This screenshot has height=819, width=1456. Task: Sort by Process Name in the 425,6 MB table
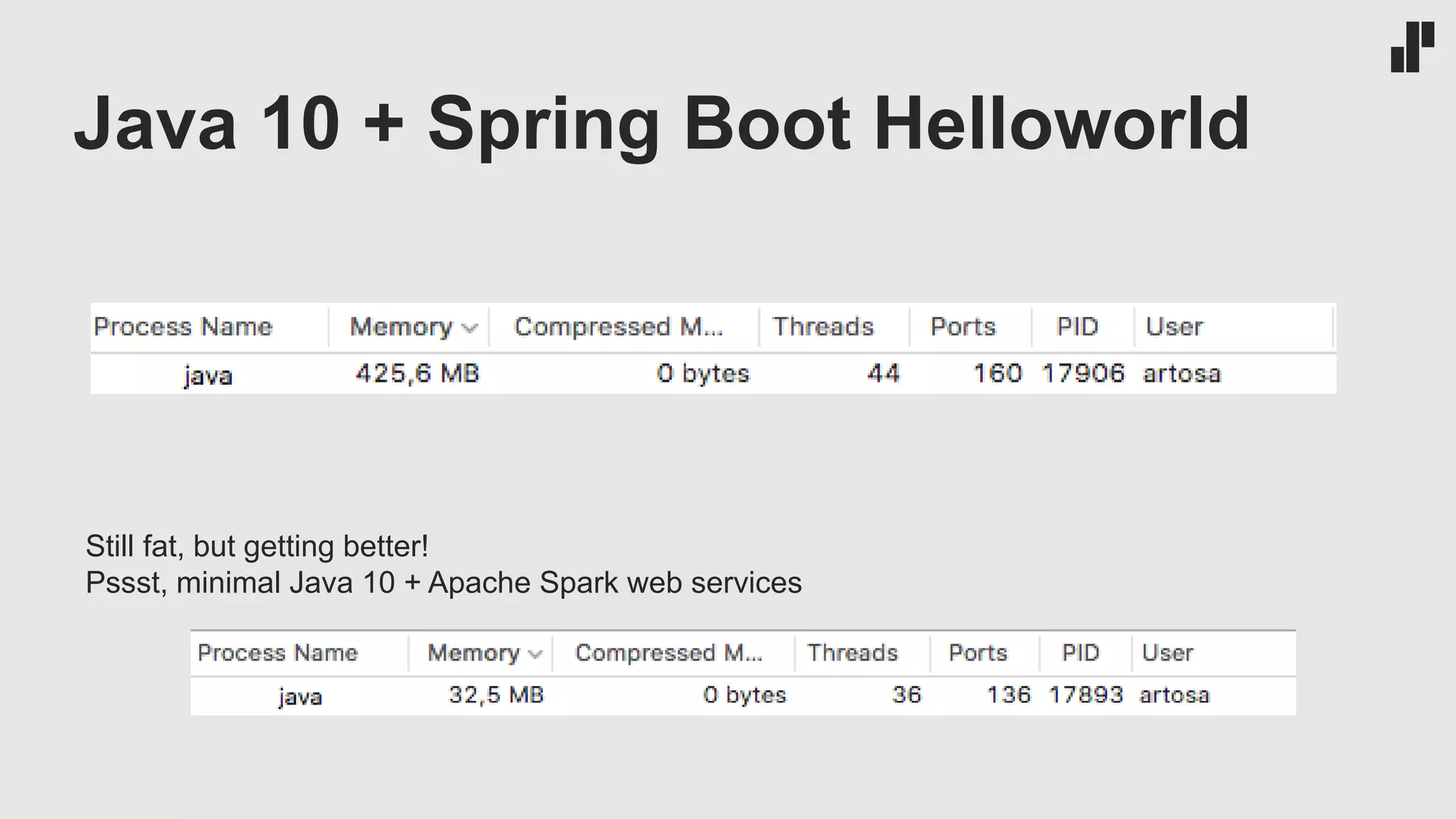pos(183,327)
